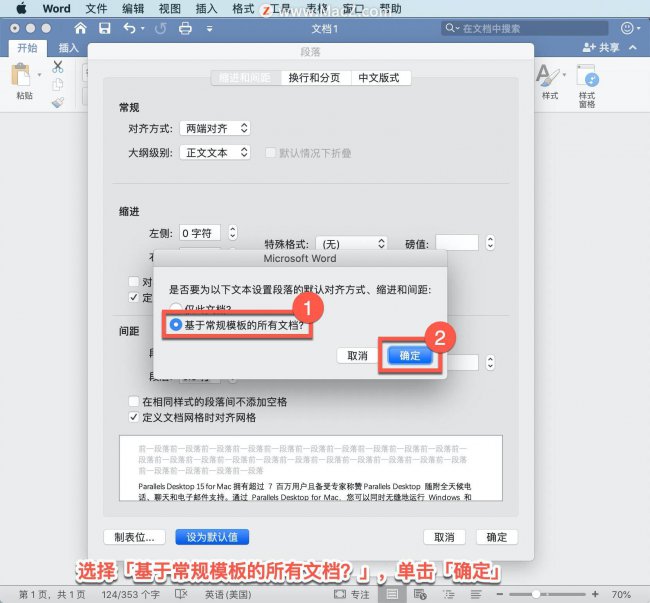
Task: Open the Undo history dropdown arrow
Action: pyautogui.click(x=143, y=28)
